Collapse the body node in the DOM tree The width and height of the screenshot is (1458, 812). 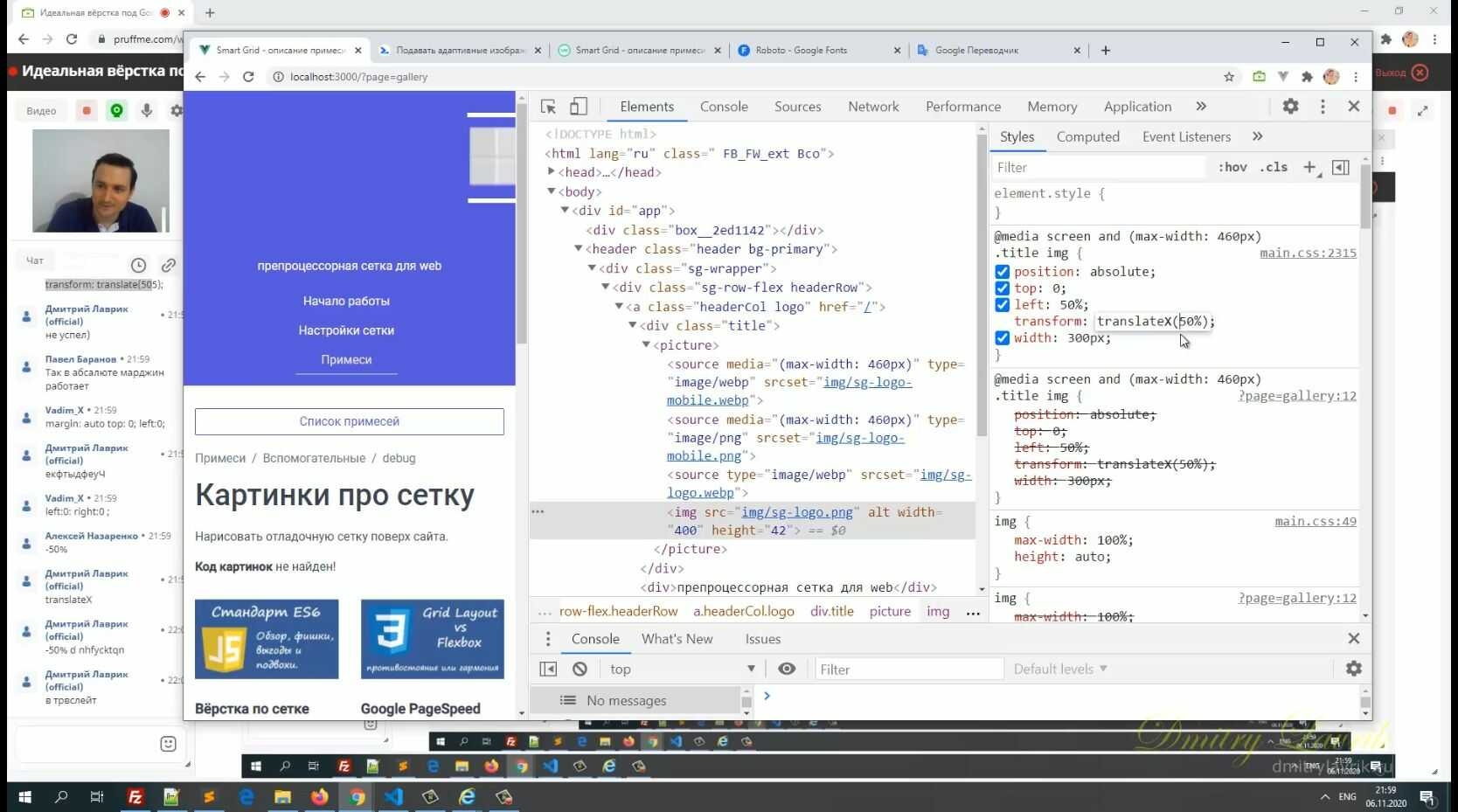[552, 191]
